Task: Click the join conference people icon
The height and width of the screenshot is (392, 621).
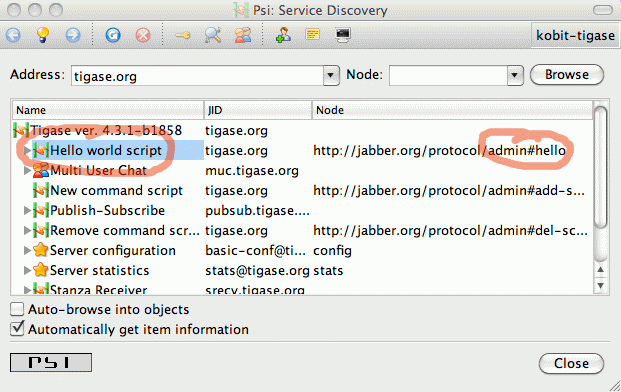Action: [243, 35]
